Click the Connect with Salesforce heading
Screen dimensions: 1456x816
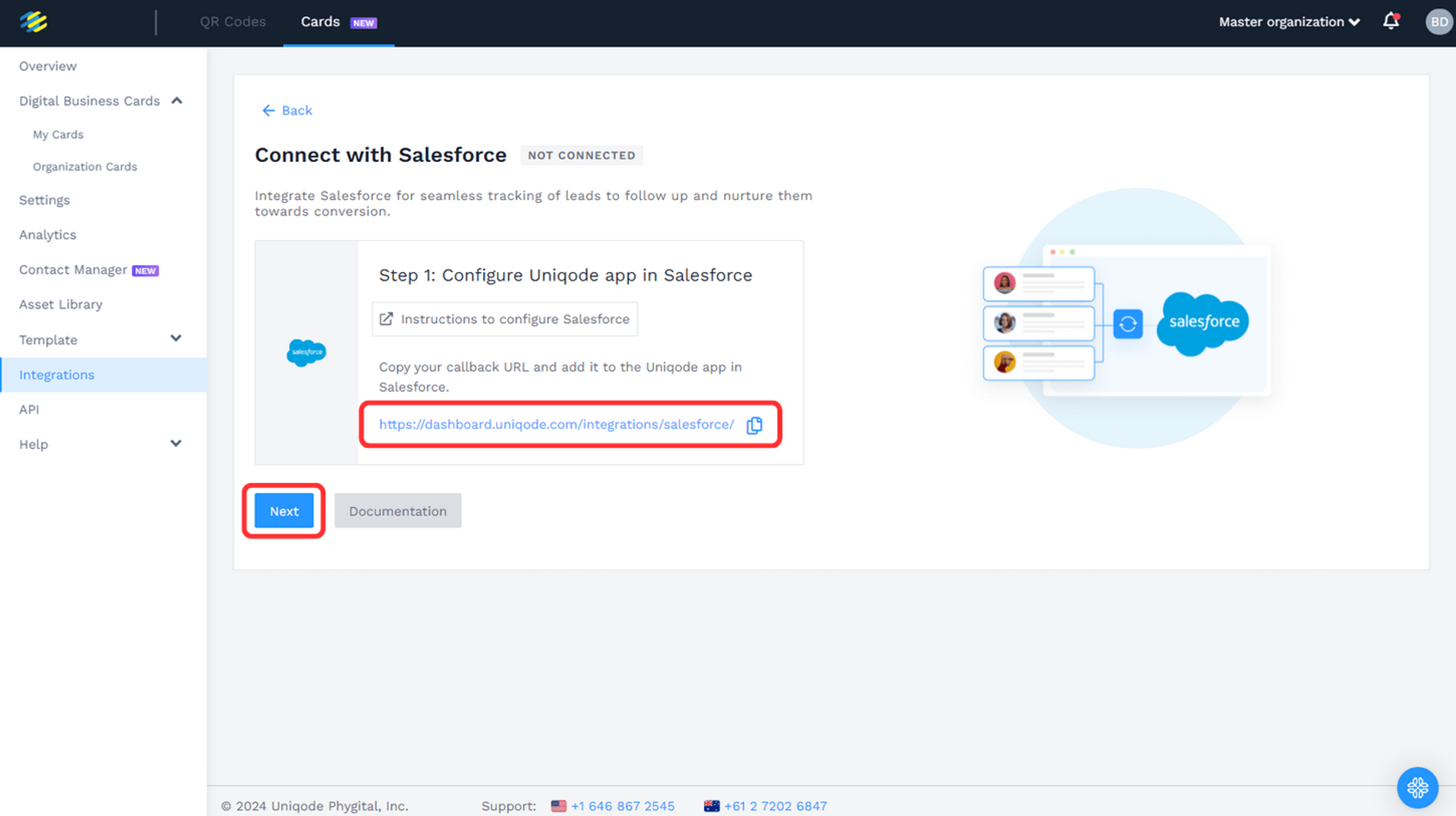tap(380, 155)
